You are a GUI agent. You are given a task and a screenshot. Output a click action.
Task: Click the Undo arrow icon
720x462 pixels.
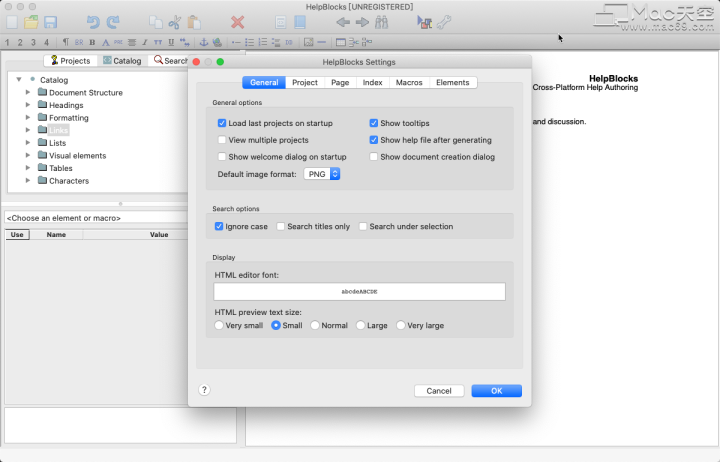(93, 22)
